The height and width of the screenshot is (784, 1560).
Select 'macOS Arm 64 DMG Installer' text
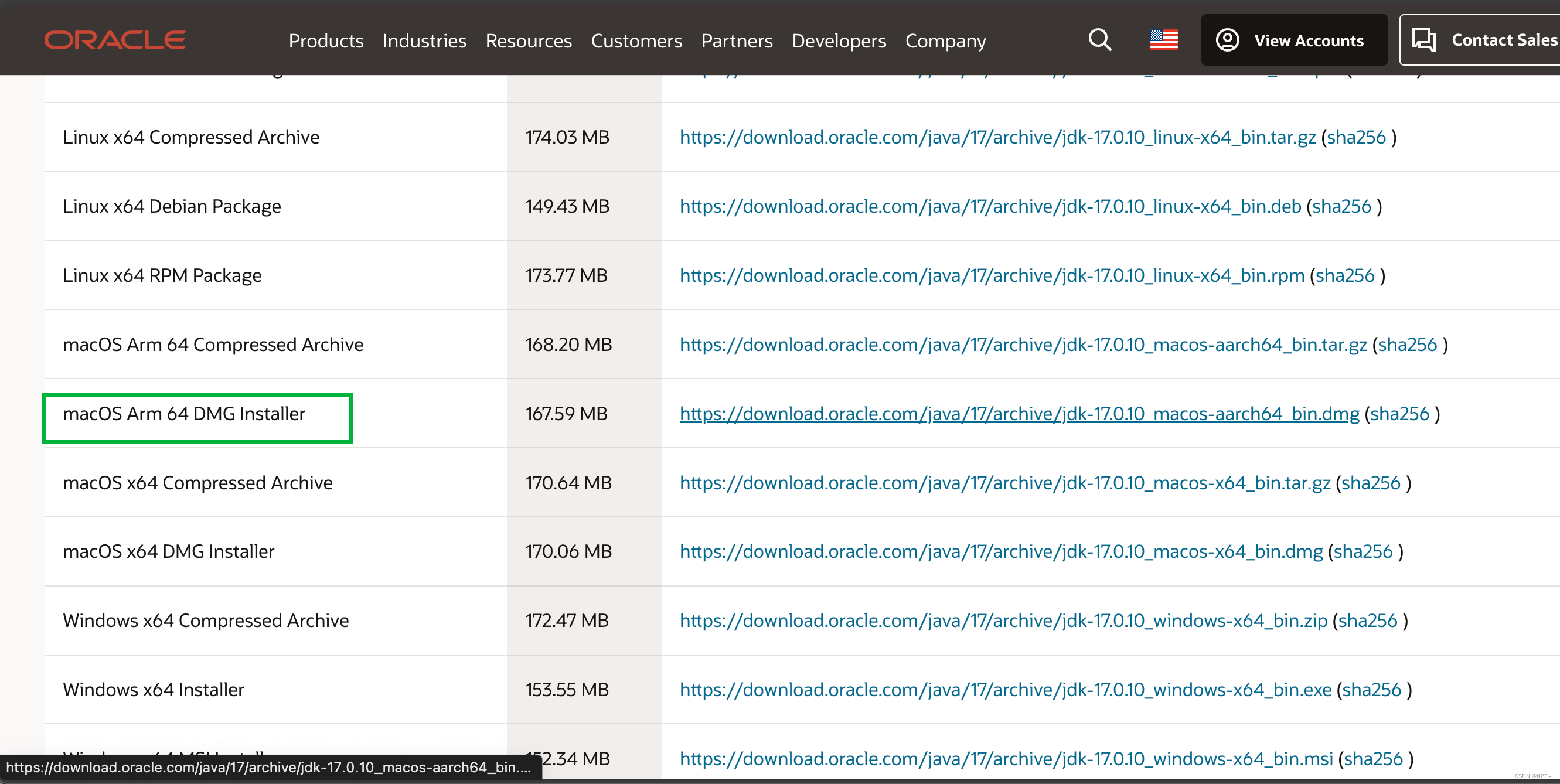tap(184, 414)
